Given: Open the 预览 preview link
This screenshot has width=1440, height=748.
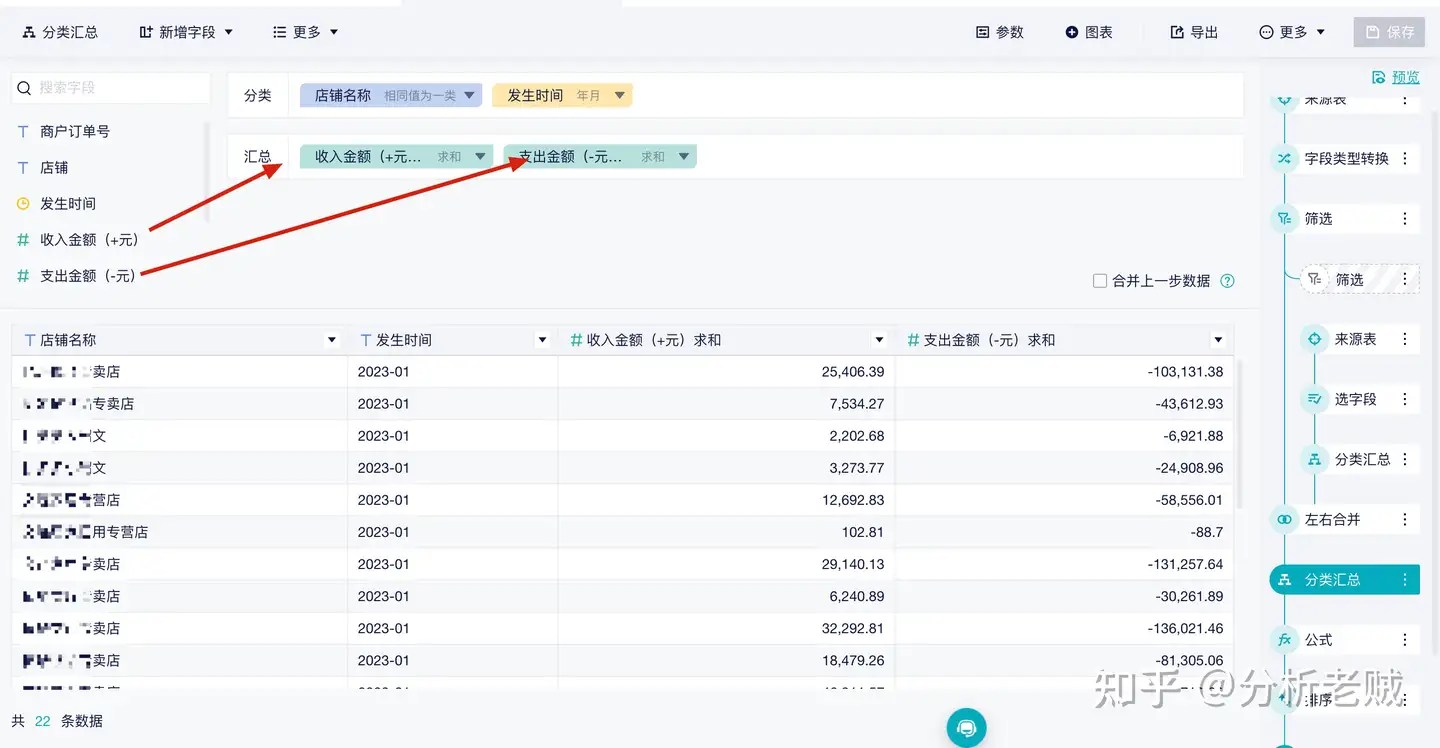Looking at the screenshot, I should [x=1396, y=77].
